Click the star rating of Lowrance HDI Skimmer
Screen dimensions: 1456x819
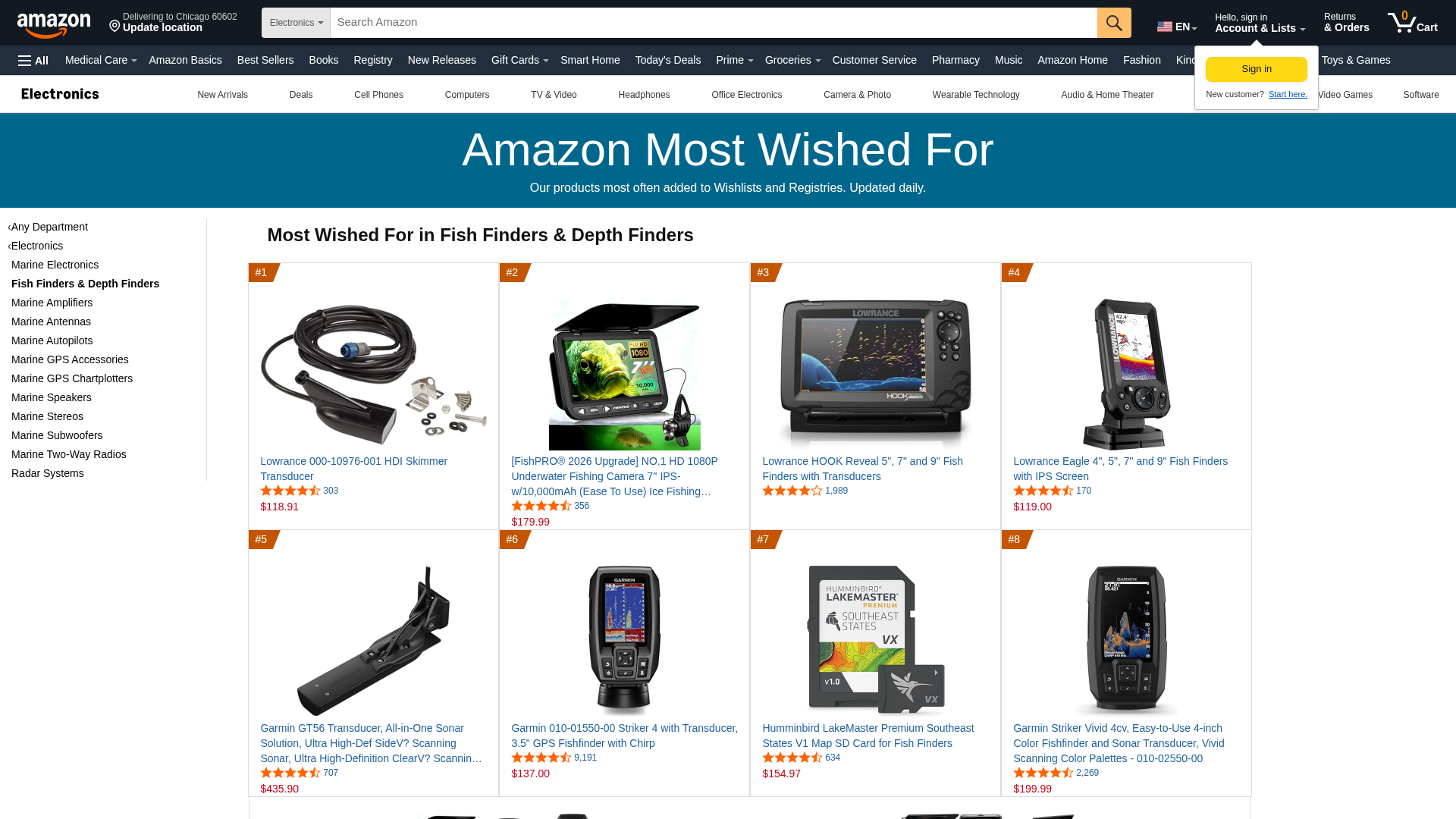point(290,491)
